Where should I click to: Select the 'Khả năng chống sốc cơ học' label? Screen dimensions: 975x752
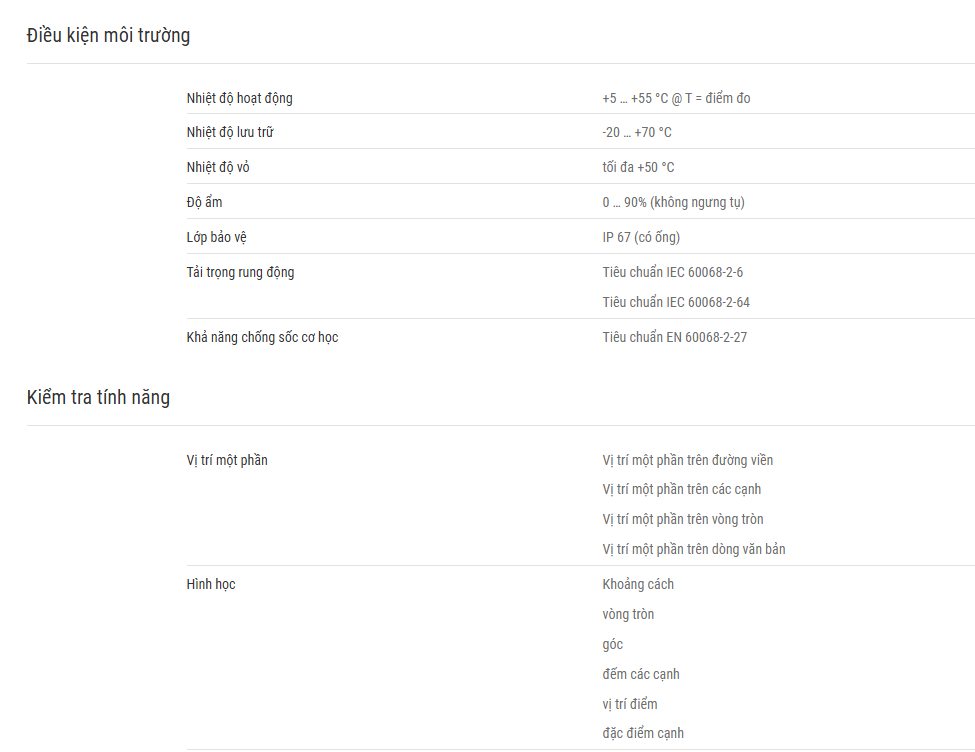[x=262, y=337]
